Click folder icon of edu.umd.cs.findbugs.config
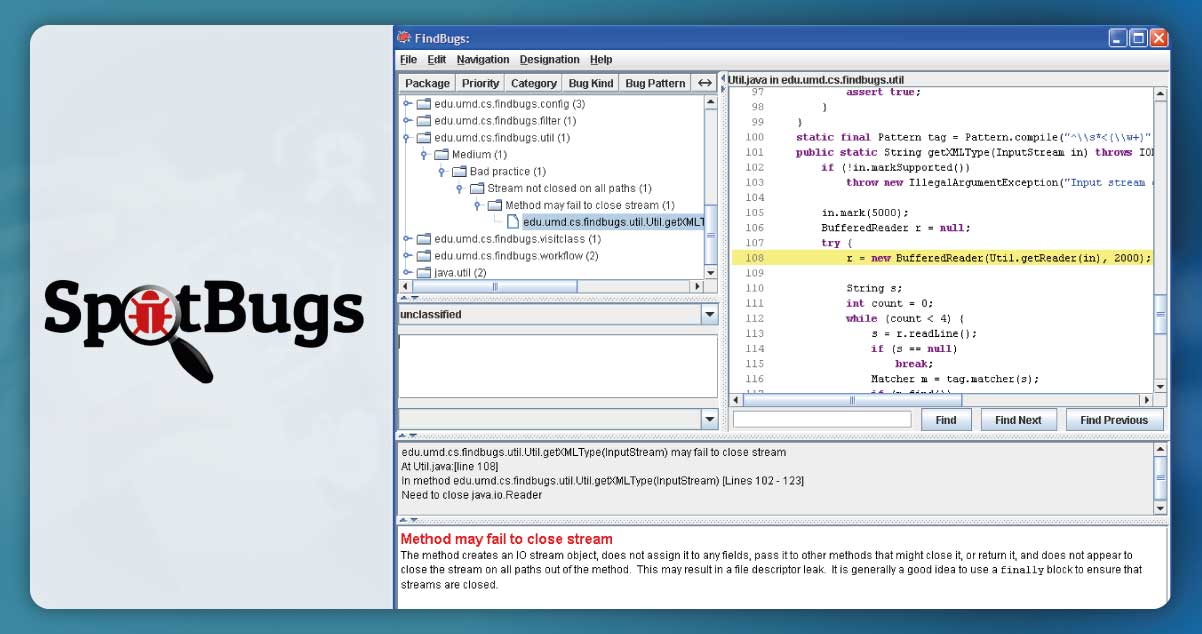1202x634 pixels. point(424,104)
